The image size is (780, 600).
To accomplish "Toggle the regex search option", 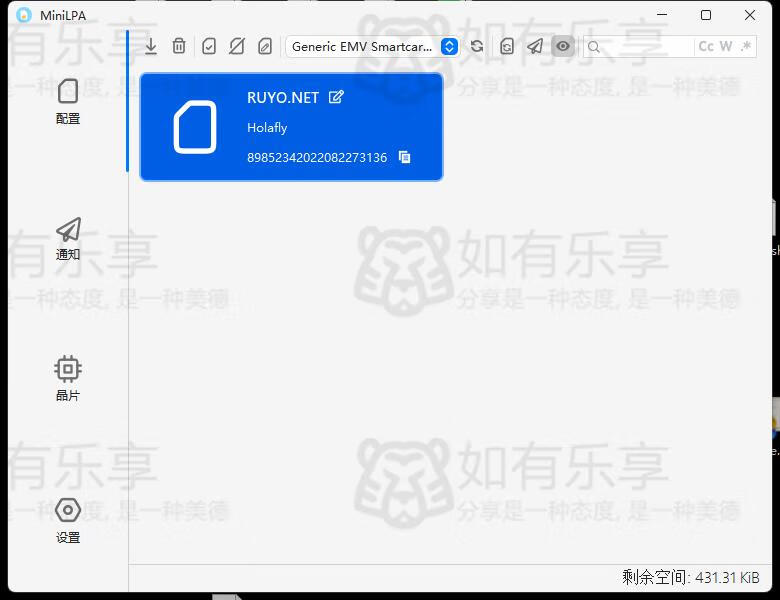I will click(746, 46).
